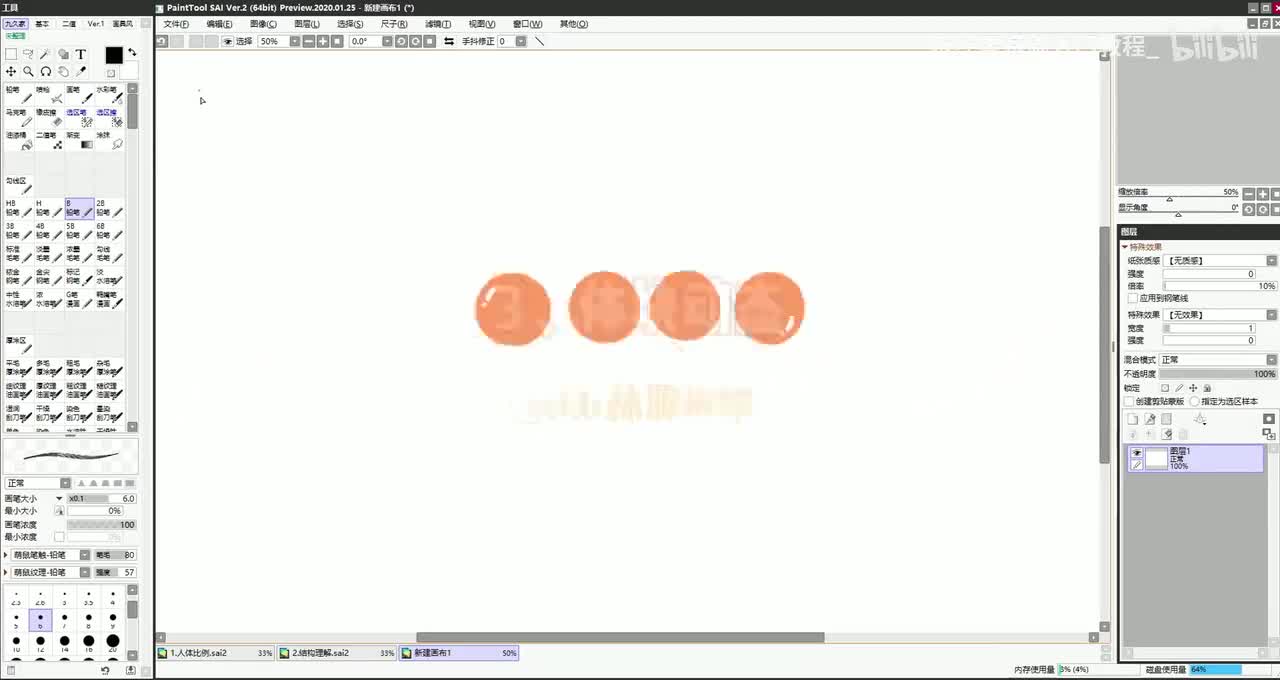Select the Rotate view tool
This screenshot has height=680, width=1280.
(x=45, y=72)
